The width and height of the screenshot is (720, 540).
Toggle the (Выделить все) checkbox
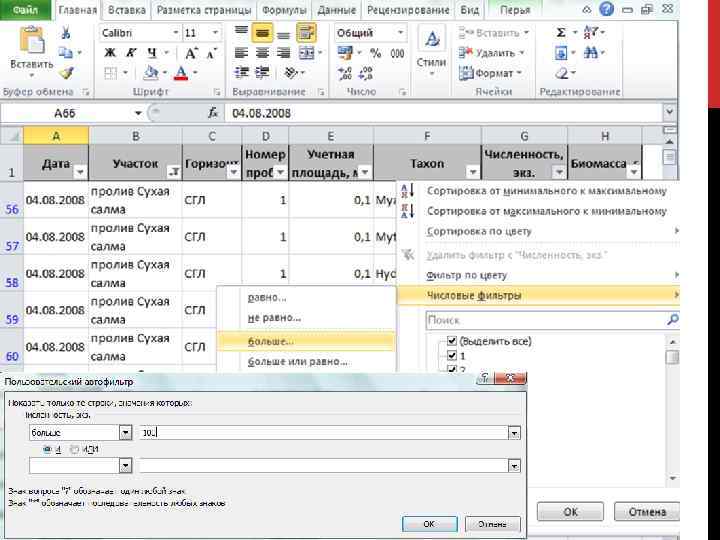point(452,341)
